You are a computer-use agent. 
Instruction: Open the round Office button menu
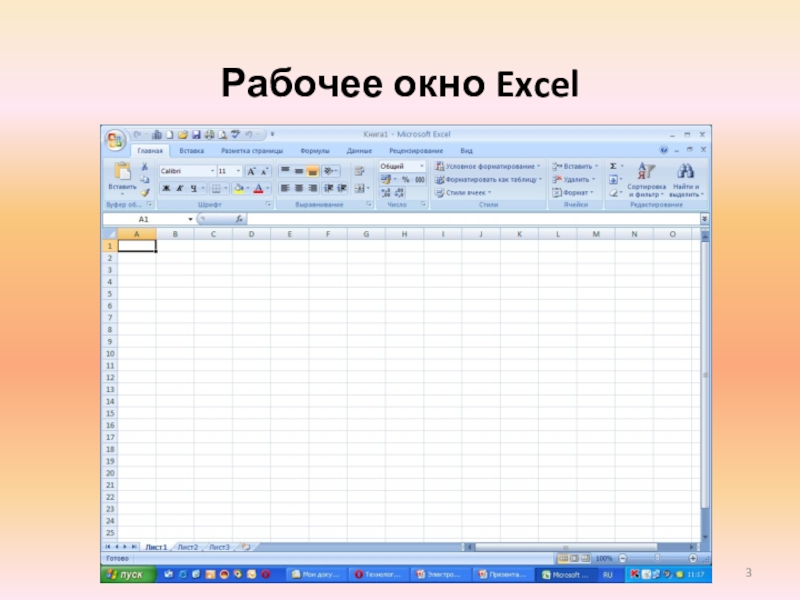115,139
